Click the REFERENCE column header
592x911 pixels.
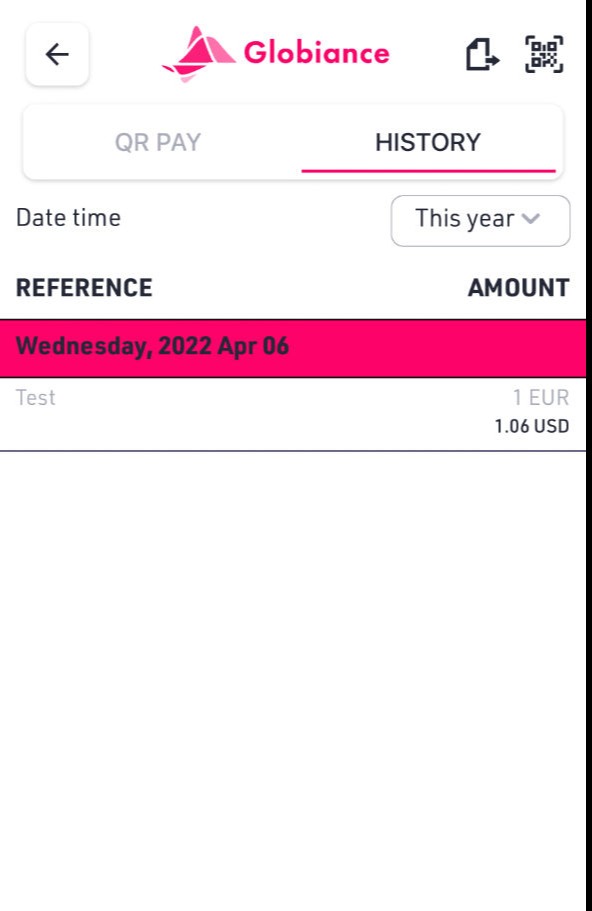pos(84,287)
